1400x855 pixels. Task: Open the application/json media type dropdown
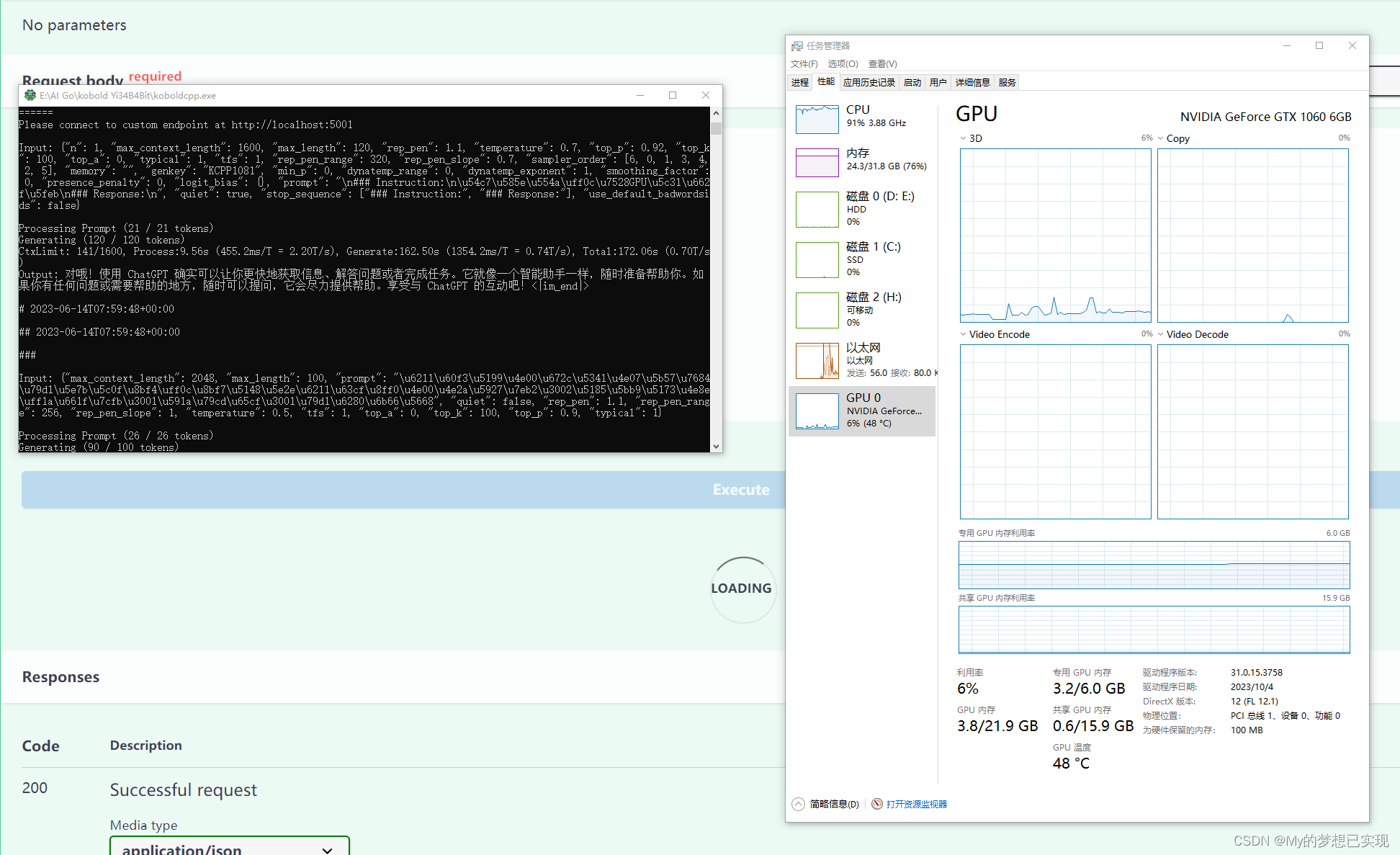coord(230,848)
